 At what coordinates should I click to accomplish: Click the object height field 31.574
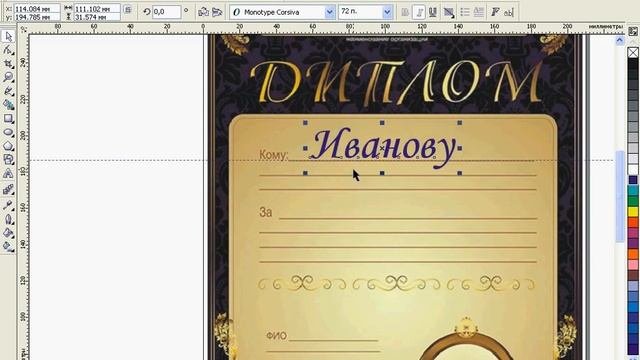click(x=97, y=17)
